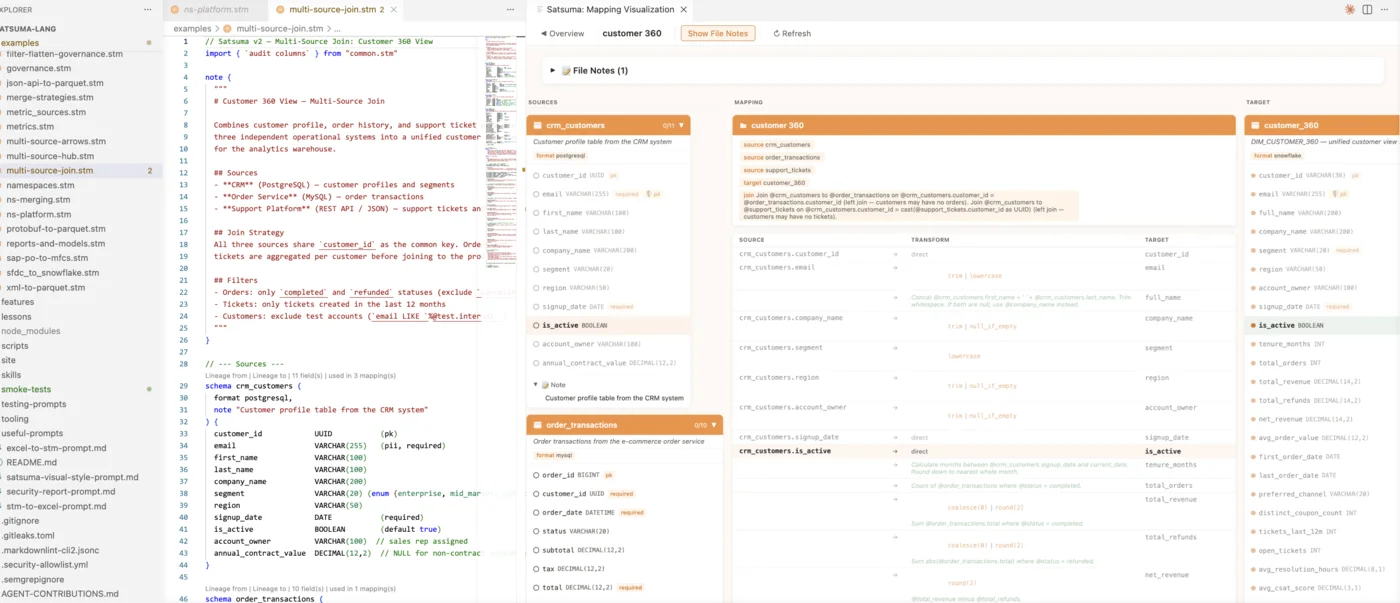Click the split editor icon top right
Image resolution: width=1400 pixels, height=603 pixels.
1365,9
